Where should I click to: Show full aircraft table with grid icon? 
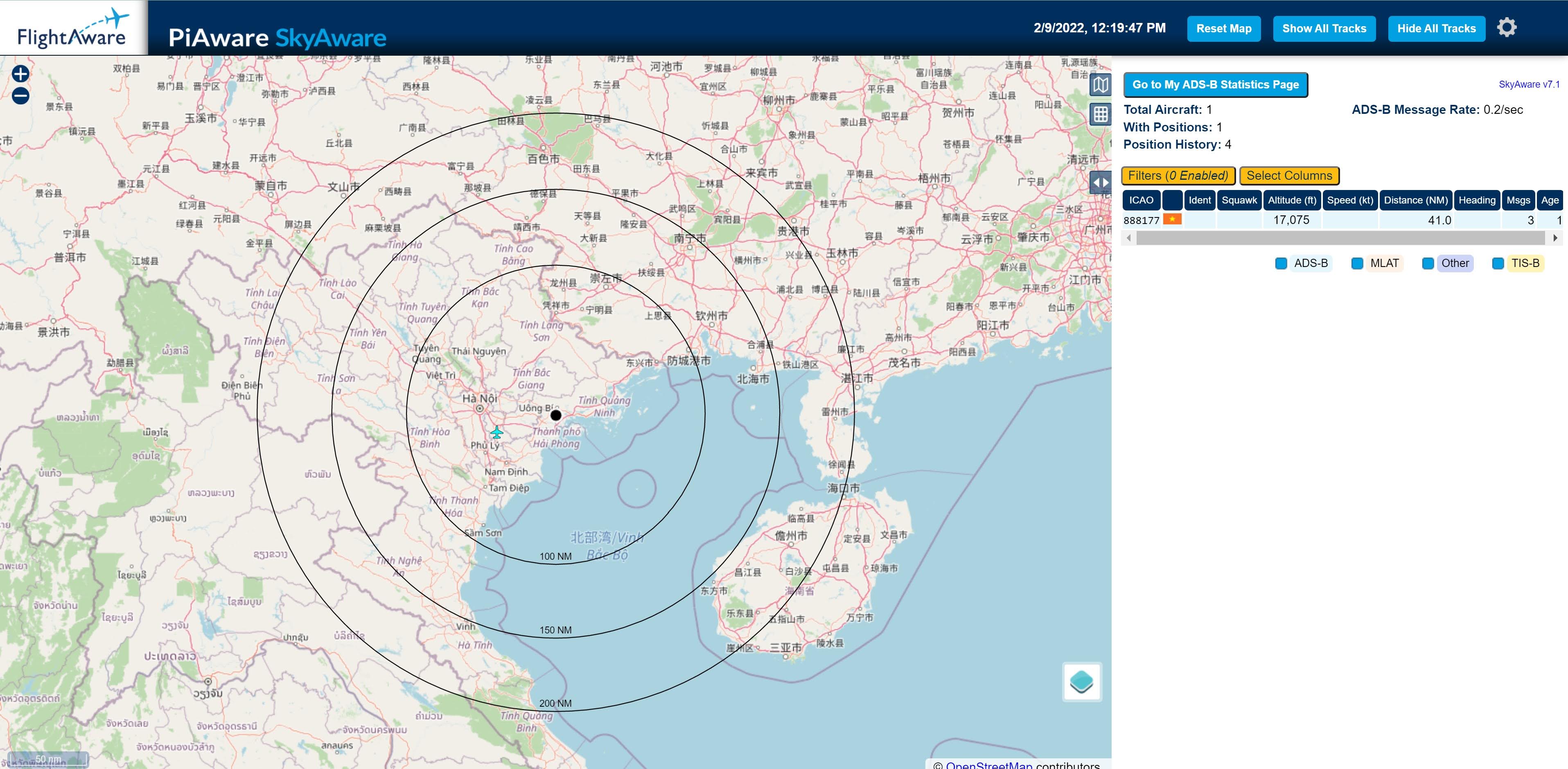[1100, 114]
